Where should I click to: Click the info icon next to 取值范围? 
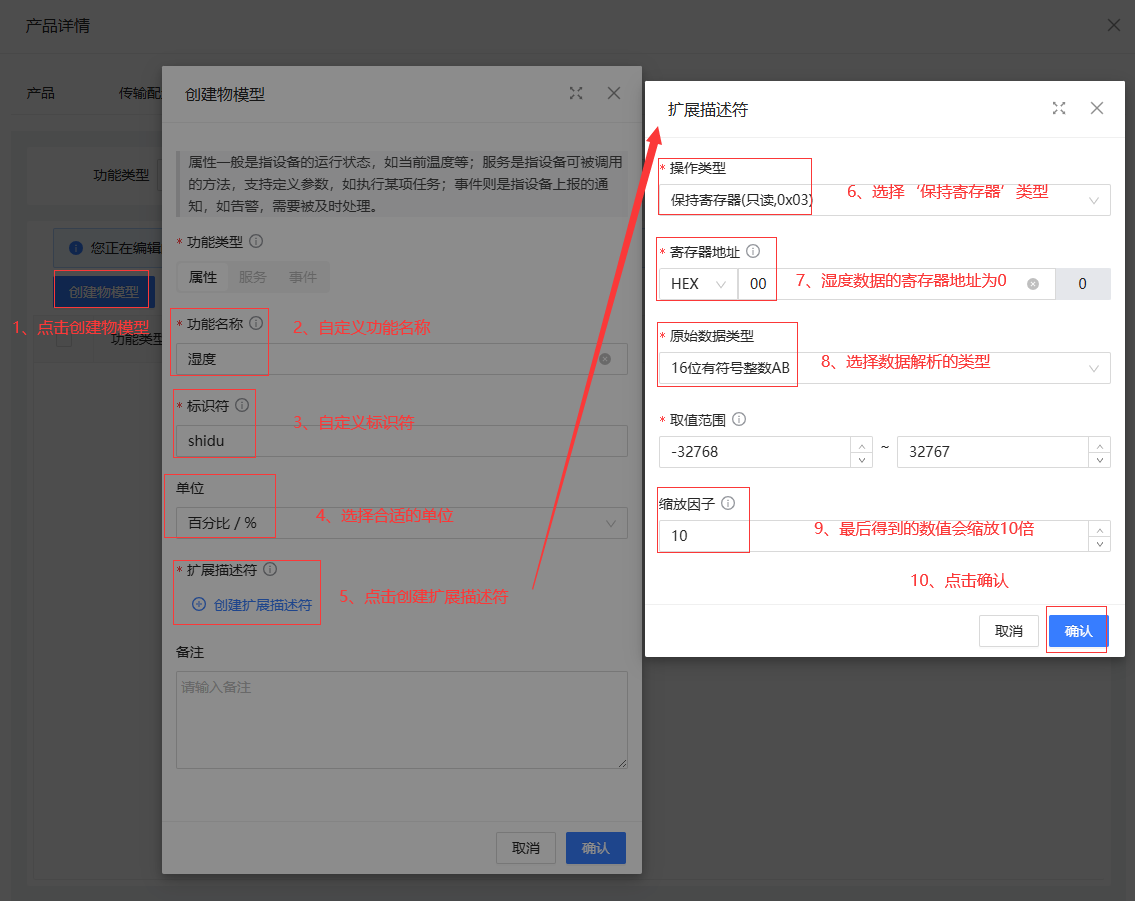(x=739, y=420)
